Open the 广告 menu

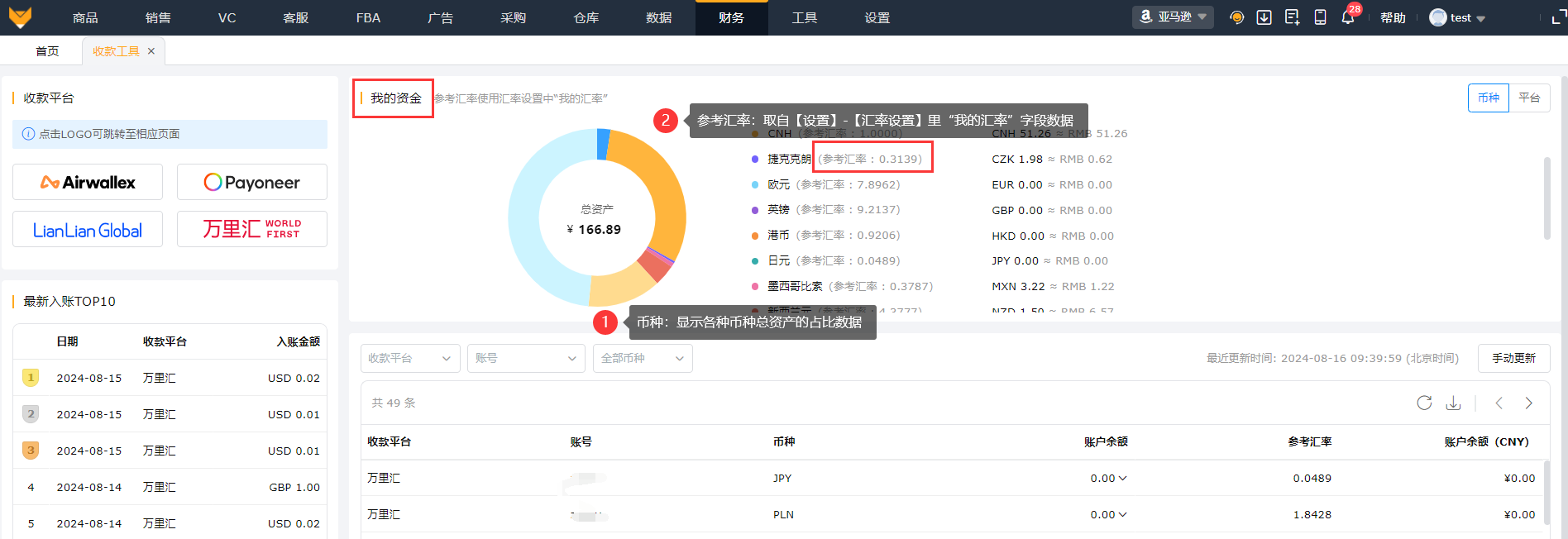coord(440,17)
